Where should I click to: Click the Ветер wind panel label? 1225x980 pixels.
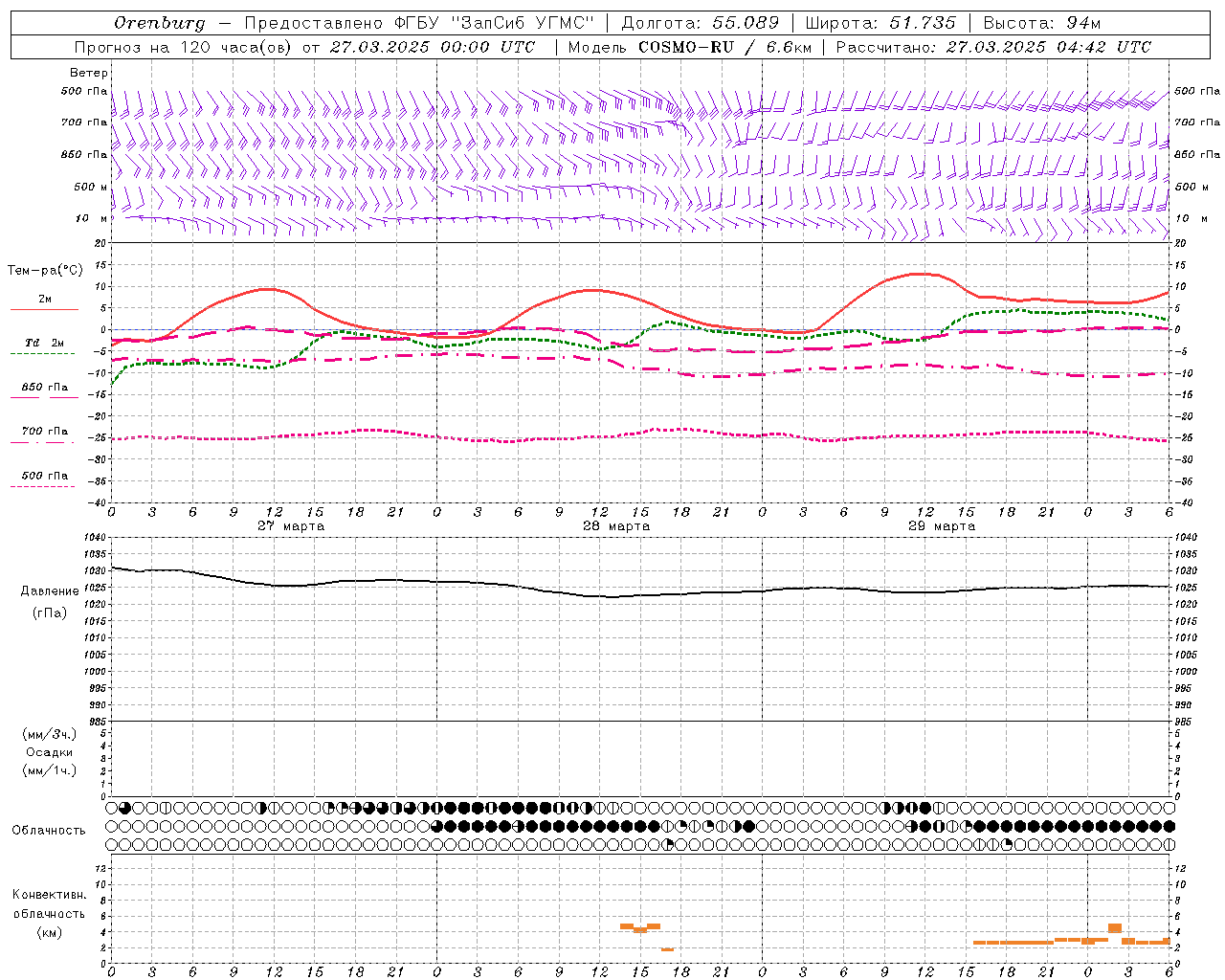pyautogui.click(x=88, y=73)
